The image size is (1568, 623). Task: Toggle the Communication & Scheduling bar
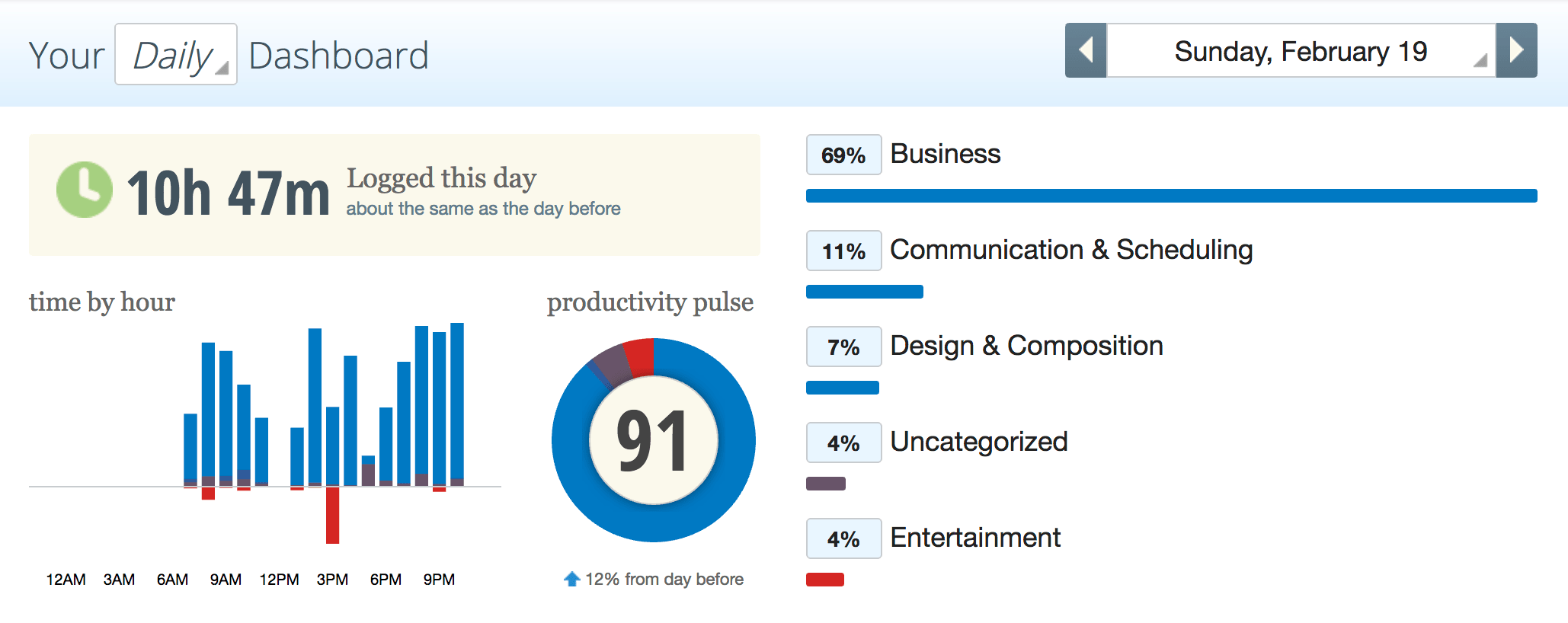[863, 291]
